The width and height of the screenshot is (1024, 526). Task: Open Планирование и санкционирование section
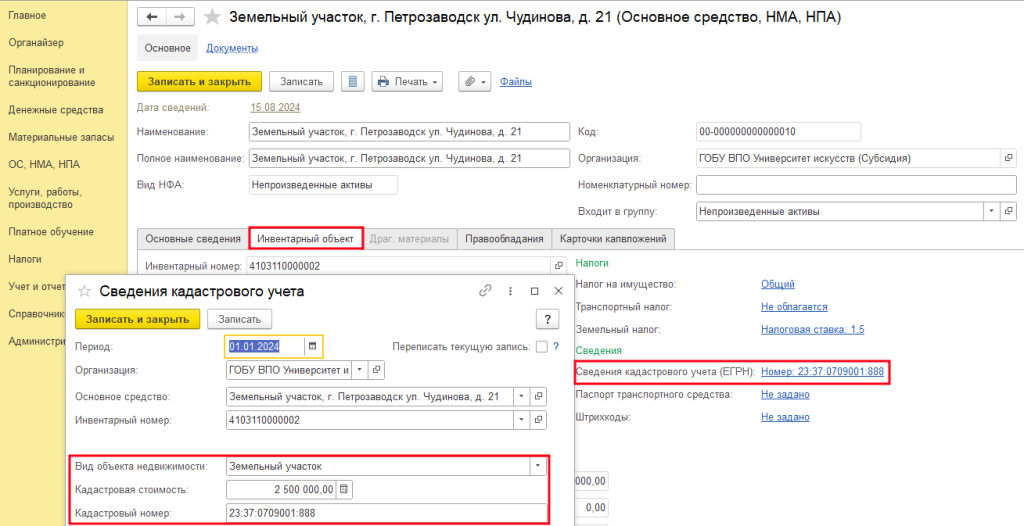52,76
